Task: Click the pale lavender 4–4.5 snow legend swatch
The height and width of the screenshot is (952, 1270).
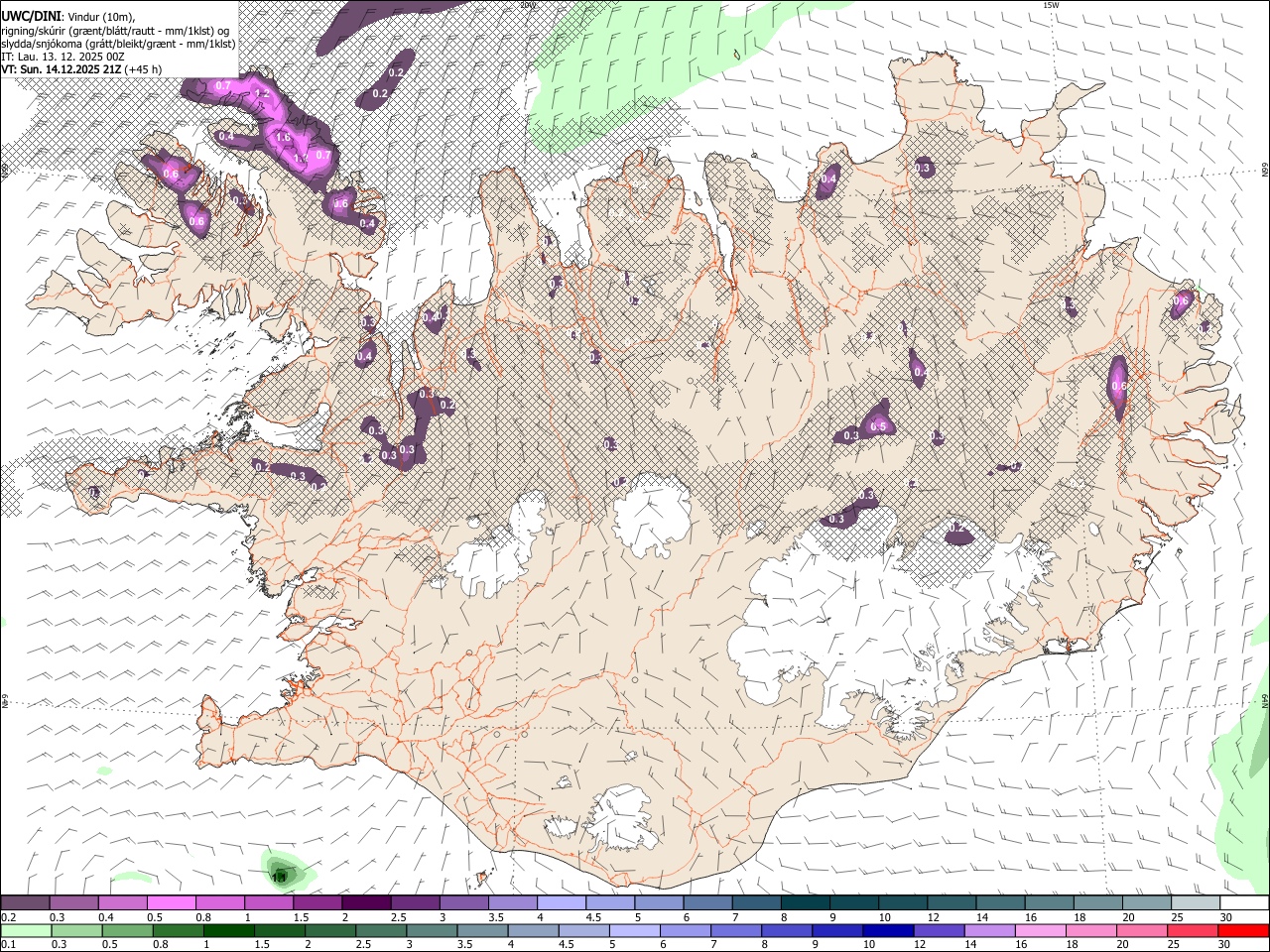Action: [x=561, y=903]
